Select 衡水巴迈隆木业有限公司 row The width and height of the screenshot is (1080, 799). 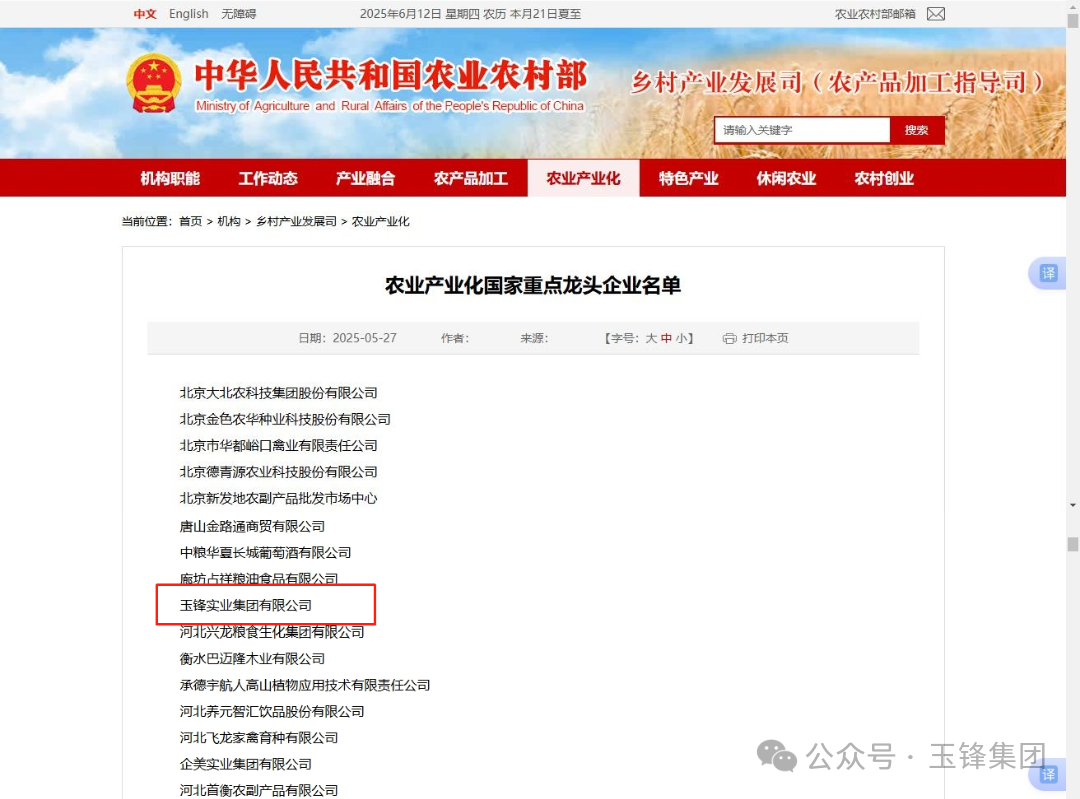coord(252,658)
